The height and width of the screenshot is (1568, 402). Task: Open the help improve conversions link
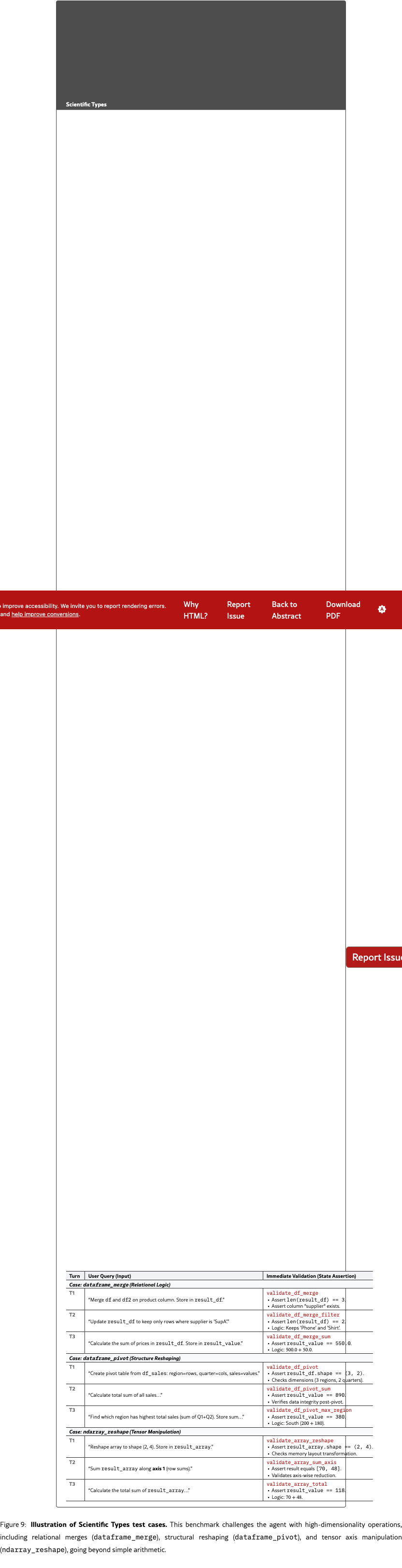45,614
